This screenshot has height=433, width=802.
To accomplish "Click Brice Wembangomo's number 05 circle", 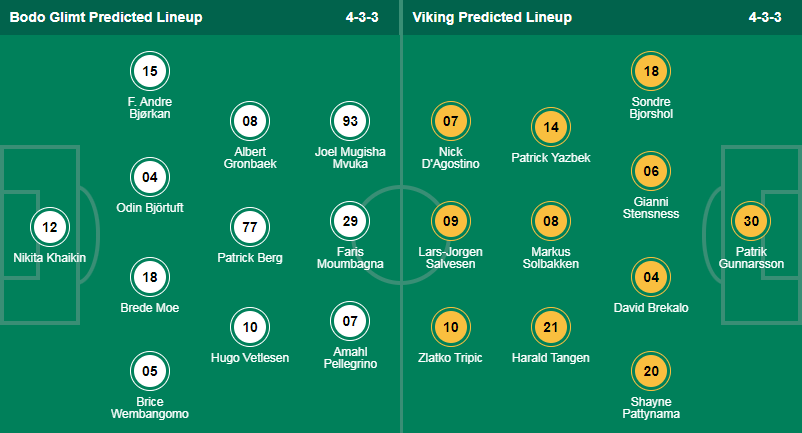I will [150, 371].
